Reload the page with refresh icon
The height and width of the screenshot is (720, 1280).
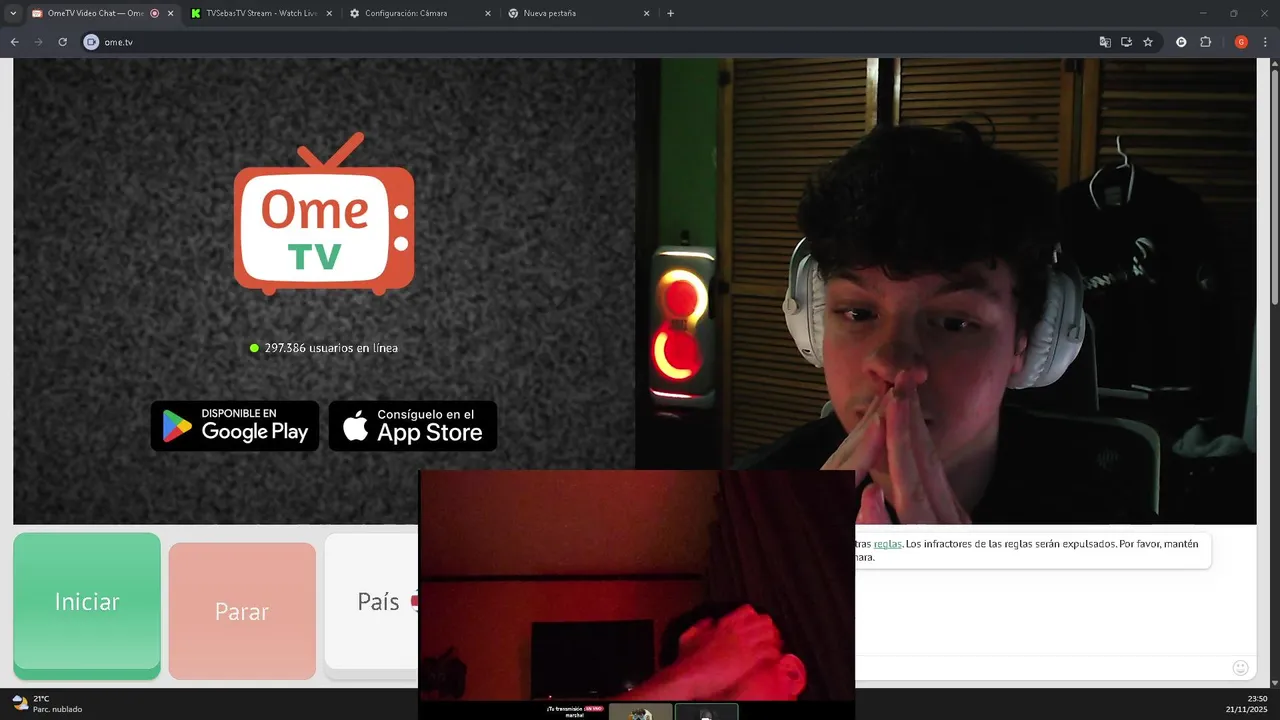click(62, 42)
